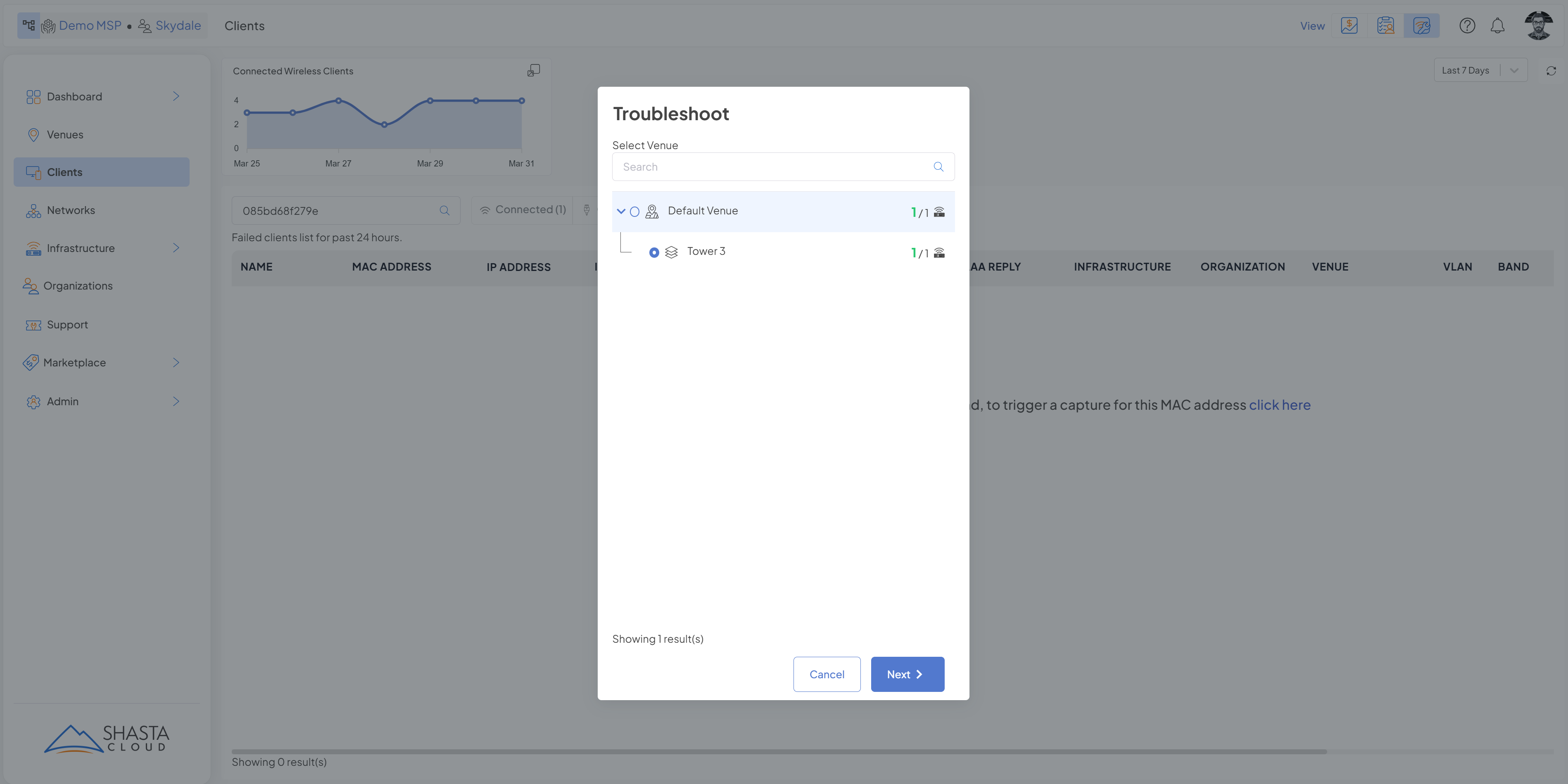Click the refresh icon near Last 7 Days
Viewport: 1568px width, 784px height.
pos(1551,71)
